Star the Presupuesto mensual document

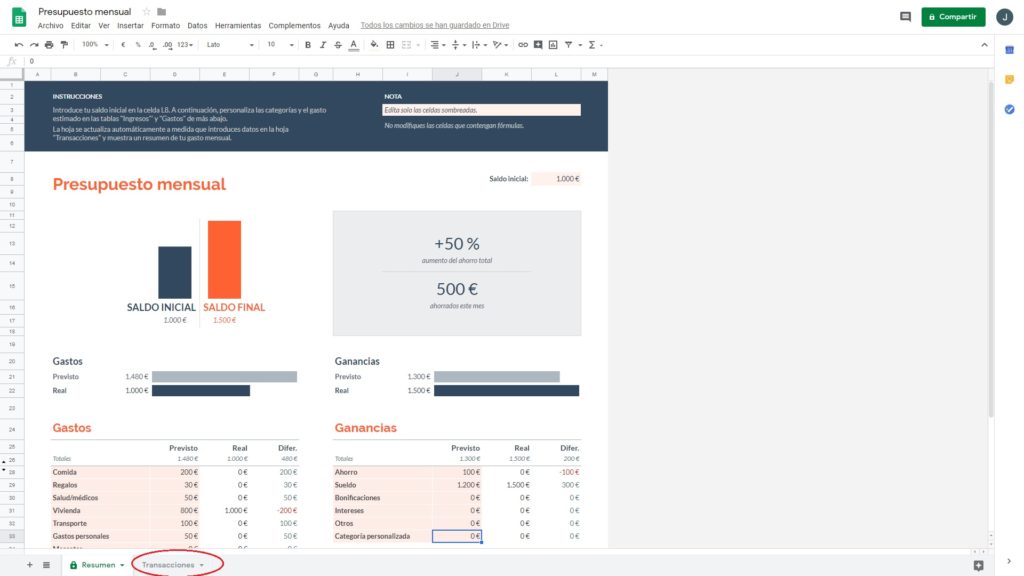[146, 11]
